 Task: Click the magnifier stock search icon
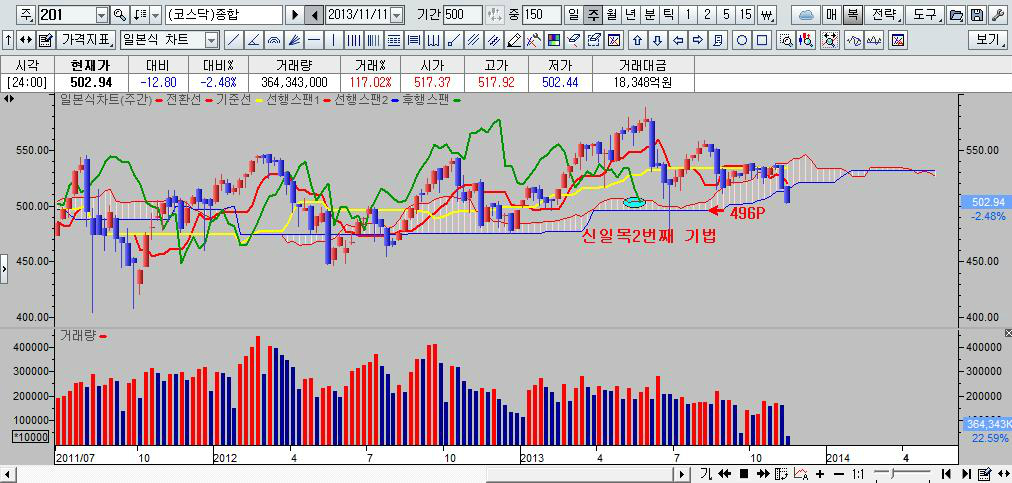[120, 15]
